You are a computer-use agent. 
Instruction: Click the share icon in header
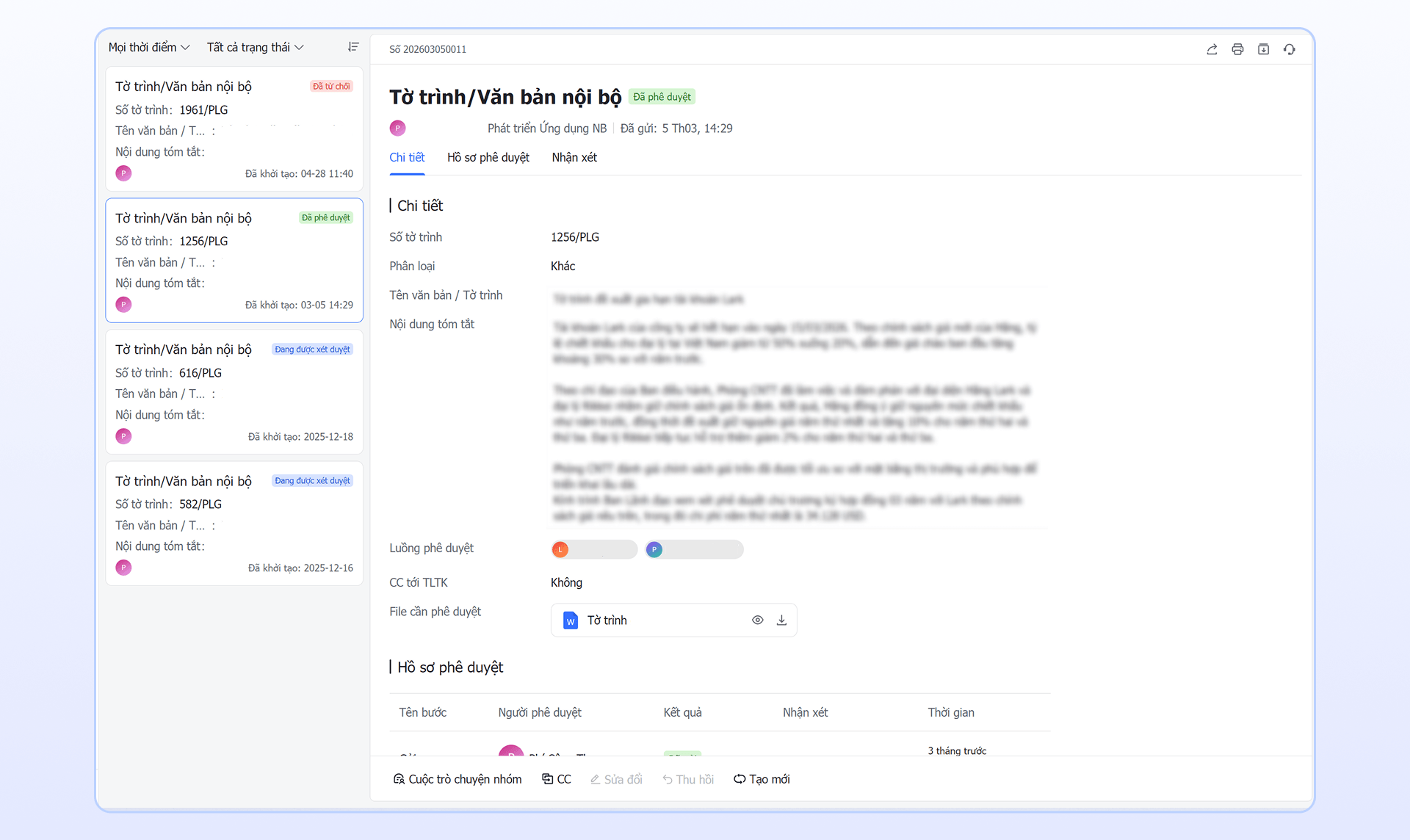pos(1212,49)
